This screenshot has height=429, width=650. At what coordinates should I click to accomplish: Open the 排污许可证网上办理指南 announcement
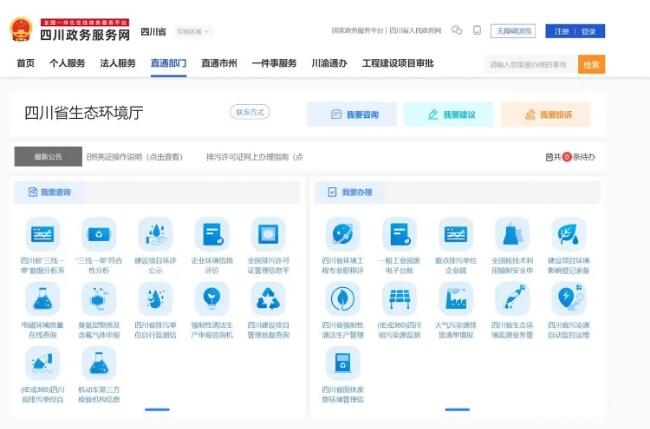tap(255, 157)
